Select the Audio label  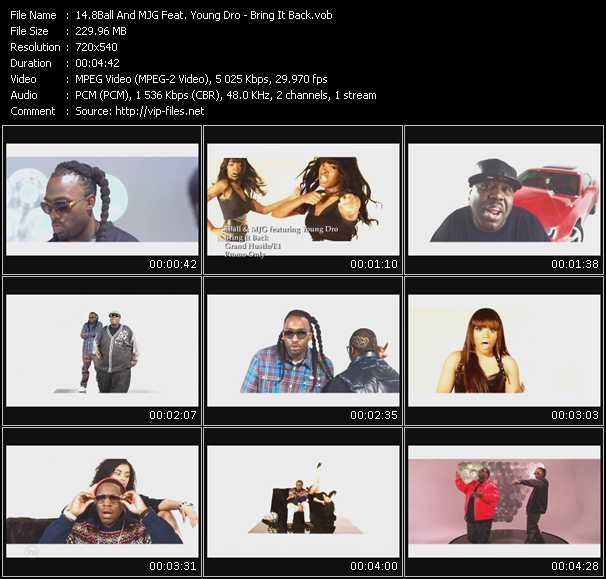[24, 95]
